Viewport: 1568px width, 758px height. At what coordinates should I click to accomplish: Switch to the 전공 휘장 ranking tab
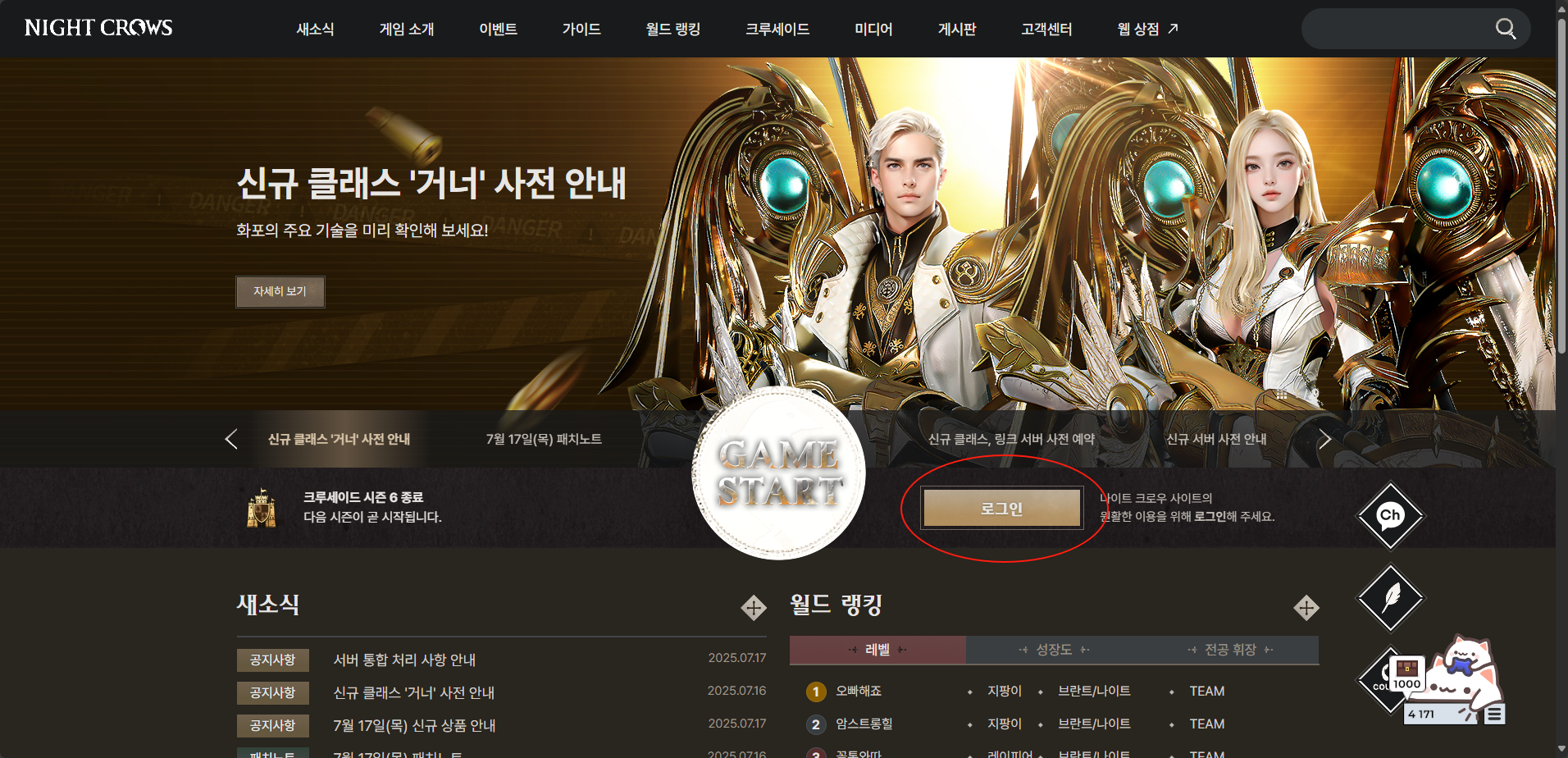click(x=1230, y=650)
